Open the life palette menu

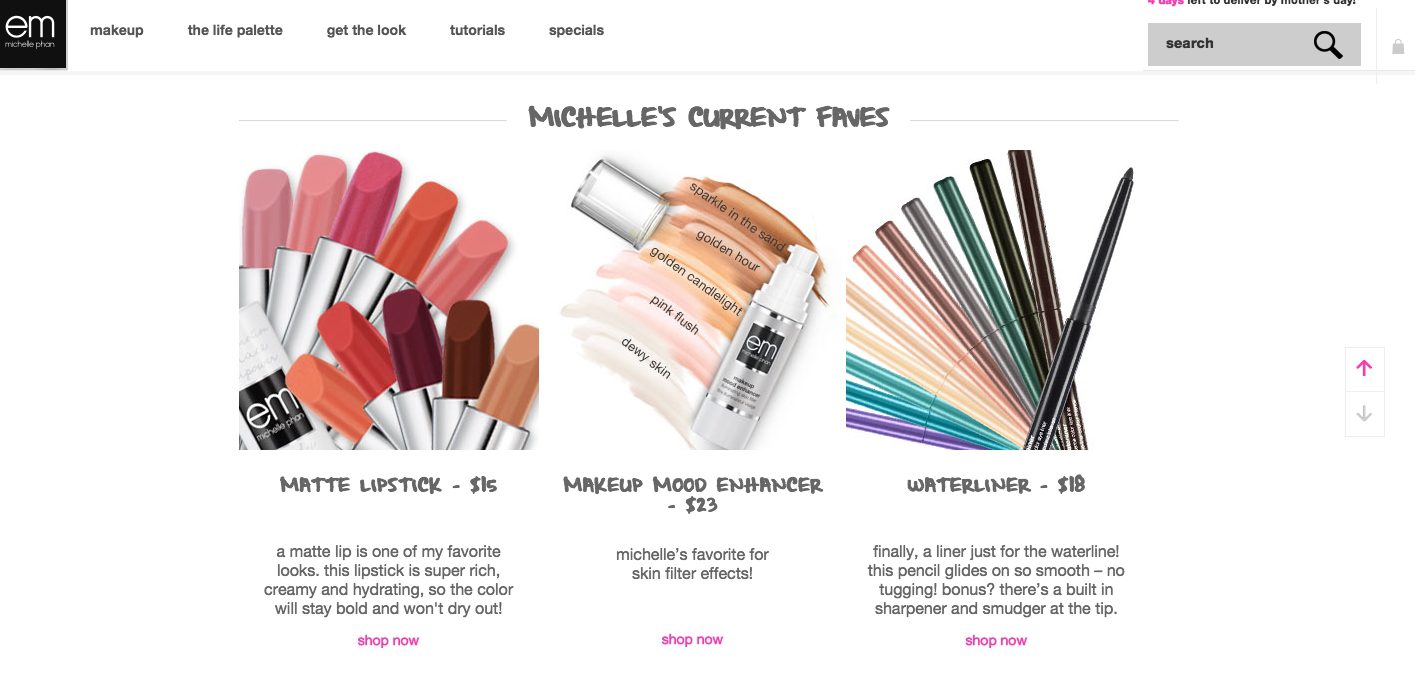pyautogui.click(x=235, y=30)
